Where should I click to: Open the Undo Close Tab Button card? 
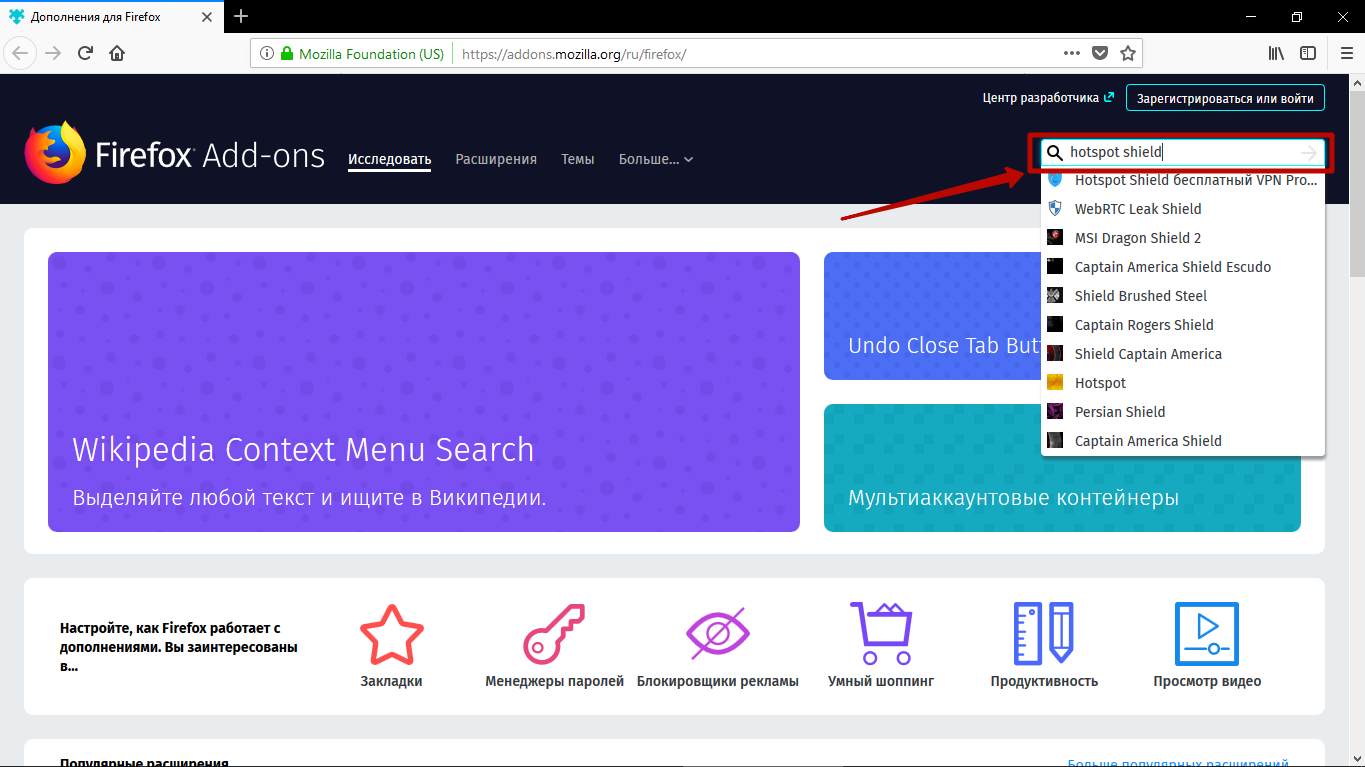point(933,316)
